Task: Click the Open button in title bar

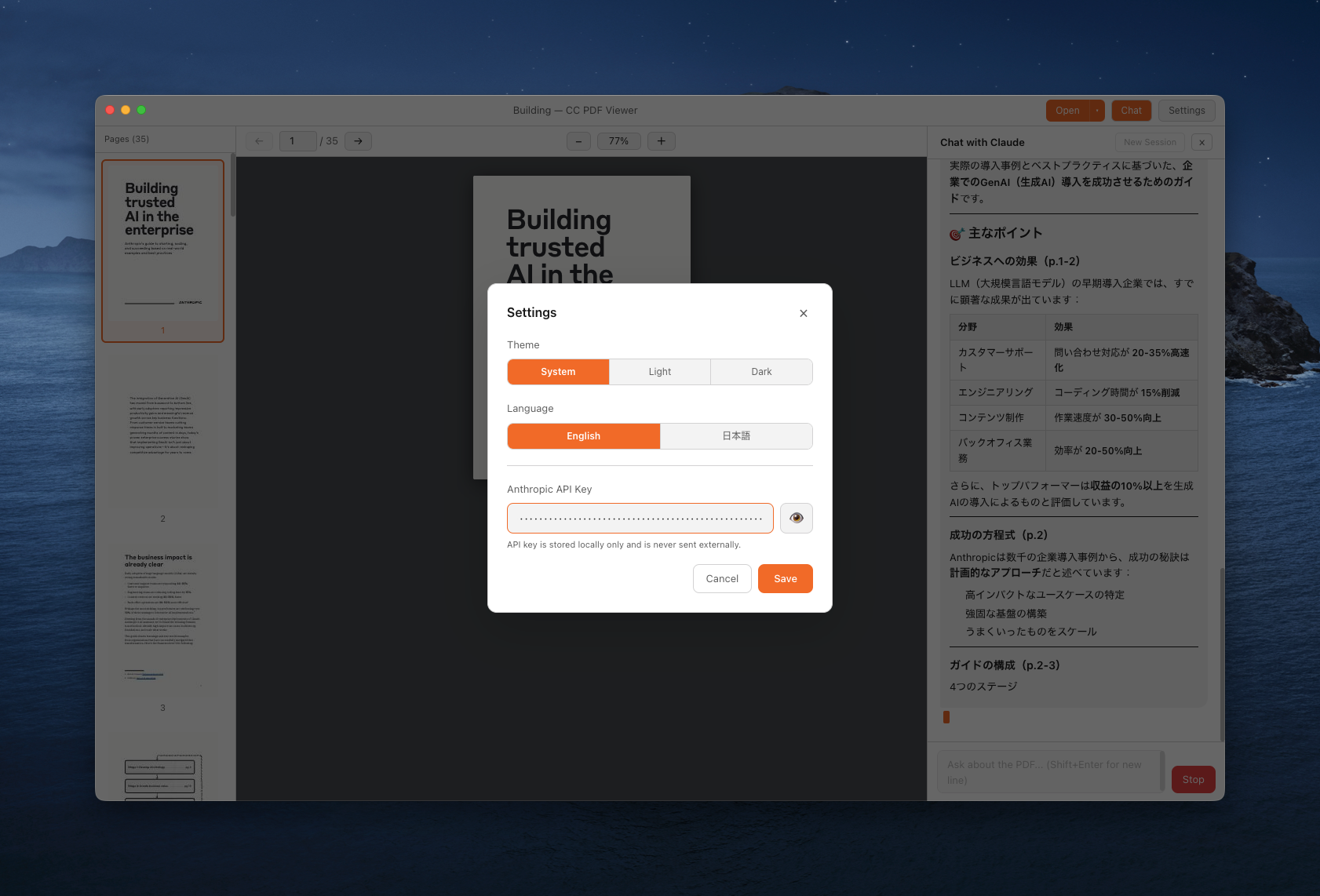Action: 1067,111
